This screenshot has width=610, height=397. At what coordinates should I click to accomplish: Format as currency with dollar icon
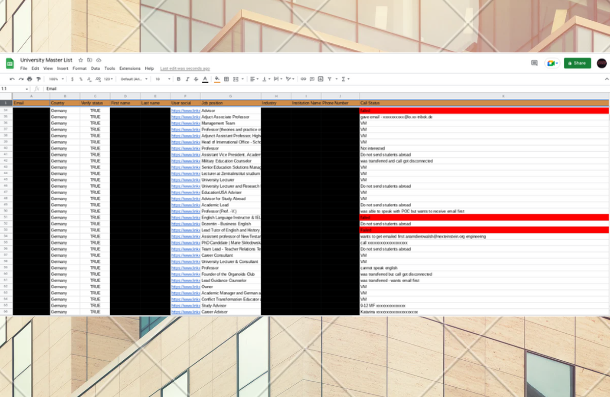[x=72, y=79]
